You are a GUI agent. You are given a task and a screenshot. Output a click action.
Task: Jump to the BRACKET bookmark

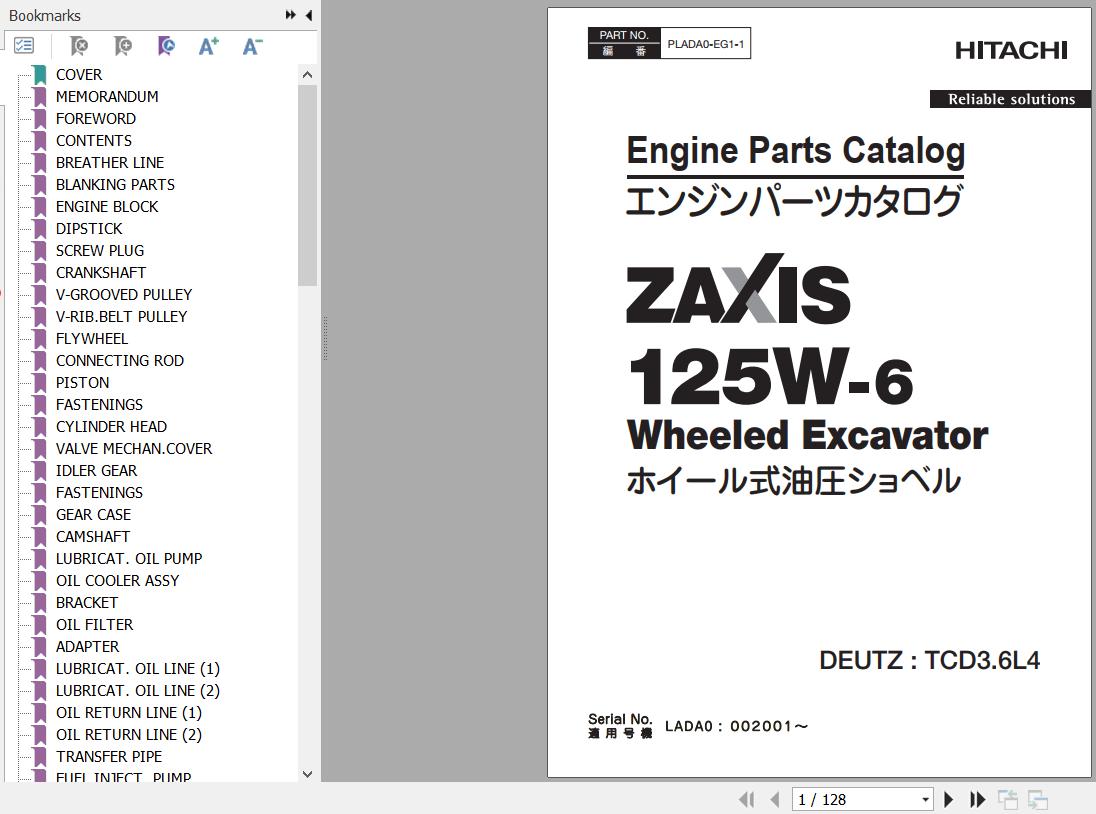click(x=87, y=603)
